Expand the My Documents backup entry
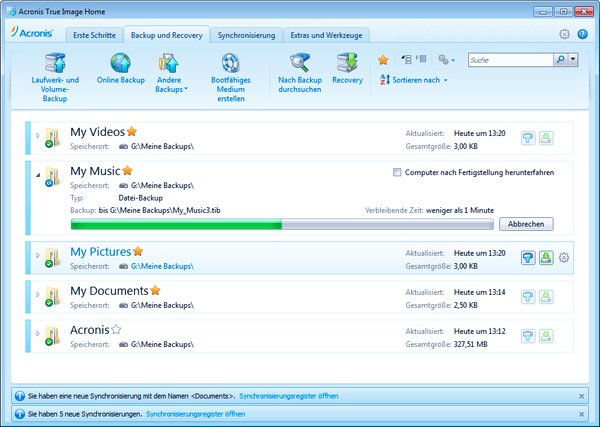 39,296
